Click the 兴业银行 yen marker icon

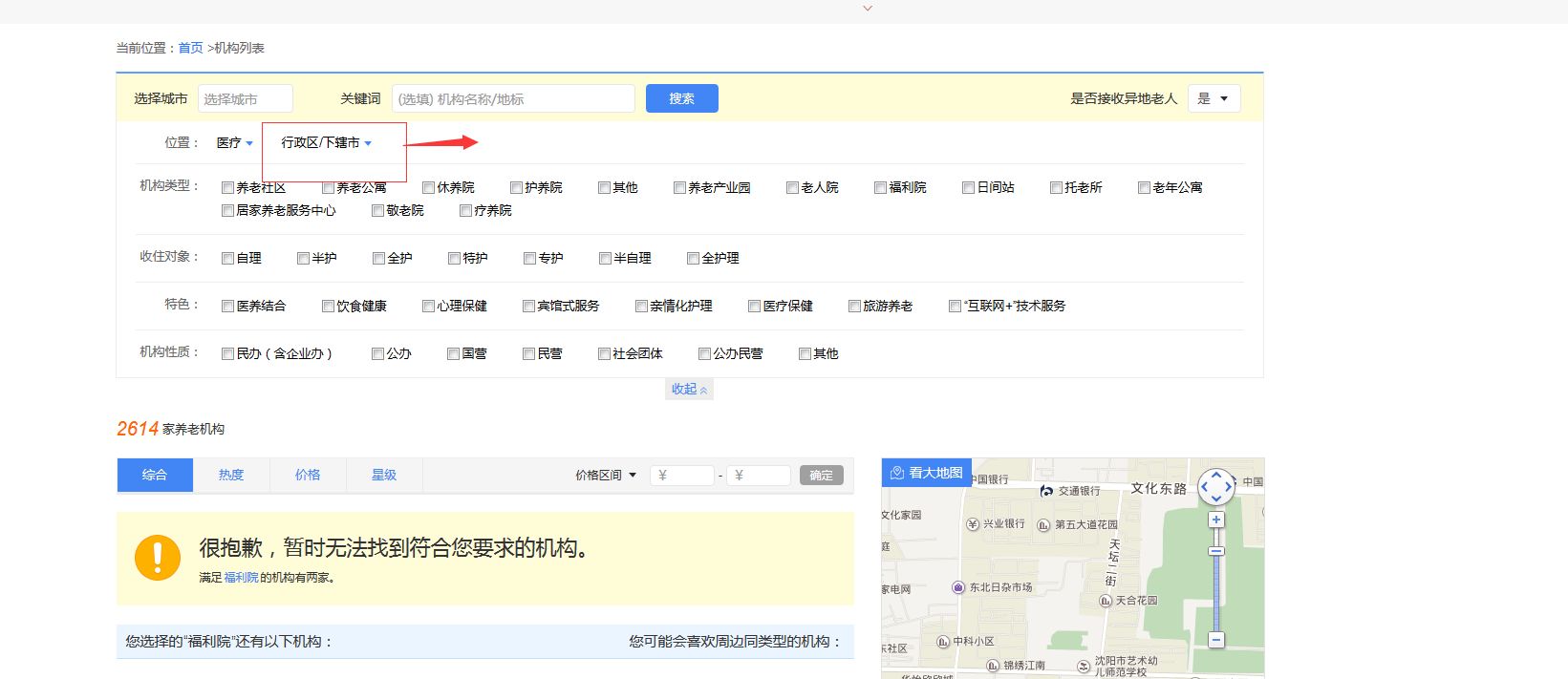click(x=973, y=524)
